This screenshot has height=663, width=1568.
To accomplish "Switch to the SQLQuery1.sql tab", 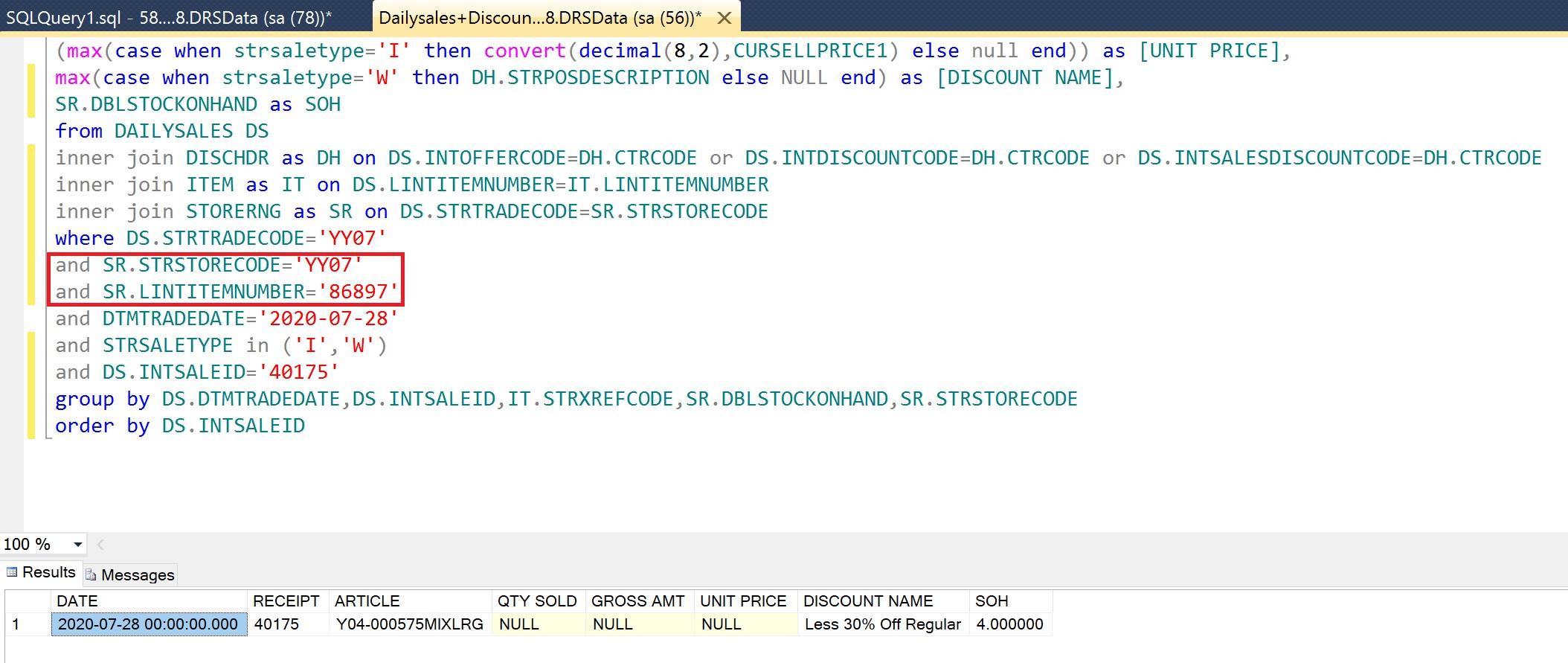I will pyautogui.click(x=170, y=17).
